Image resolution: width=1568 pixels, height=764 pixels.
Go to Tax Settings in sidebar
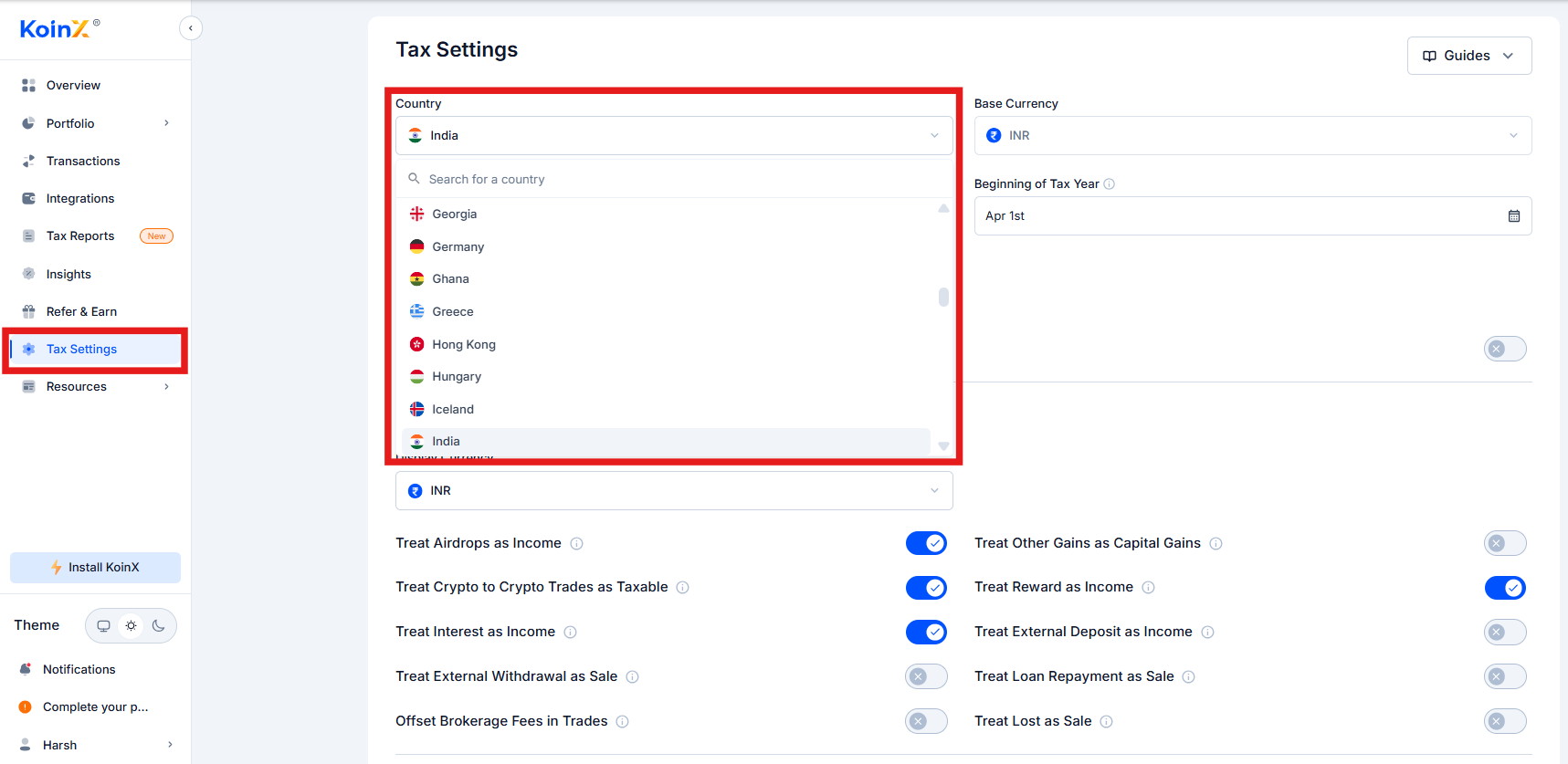click(x=95, y=350)
